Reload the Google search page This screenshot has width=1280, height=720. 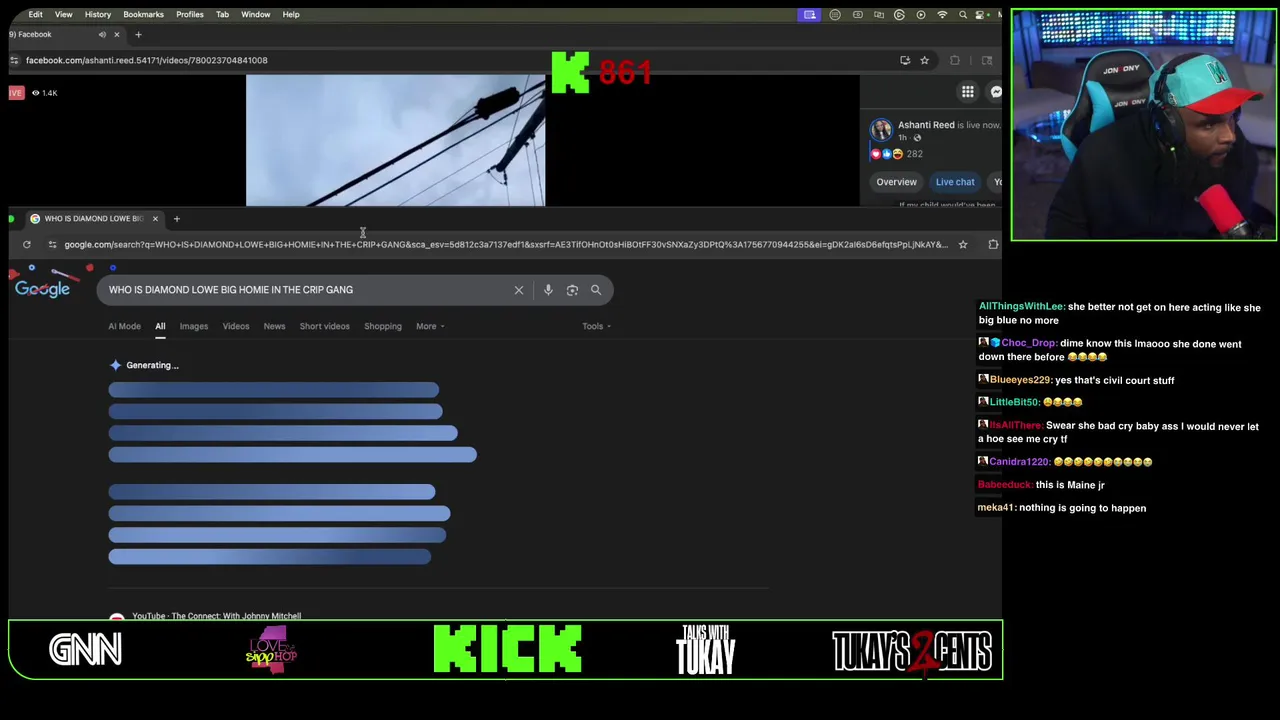[27, 244]
